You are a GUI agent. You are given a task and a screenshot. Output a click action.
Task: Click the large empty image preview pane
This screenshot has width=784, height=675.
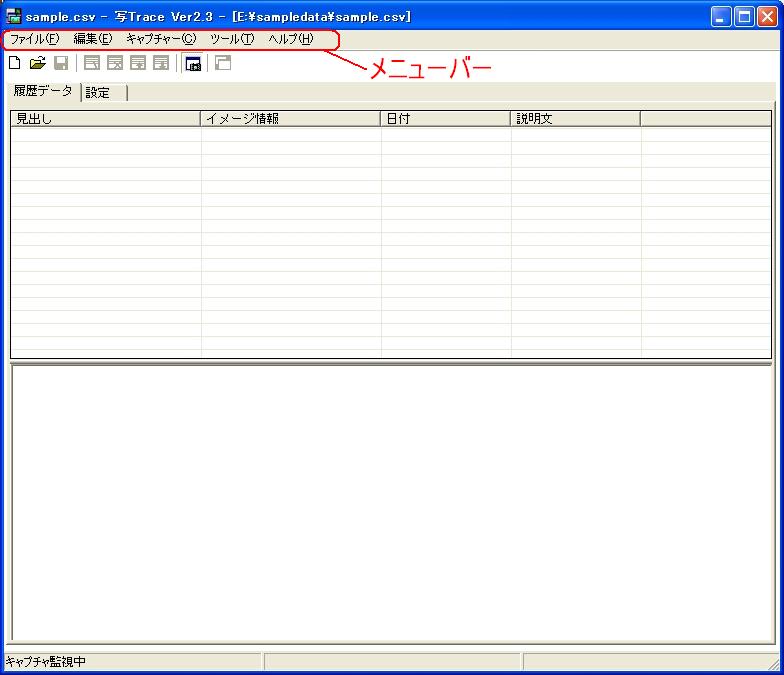point(392,503)
